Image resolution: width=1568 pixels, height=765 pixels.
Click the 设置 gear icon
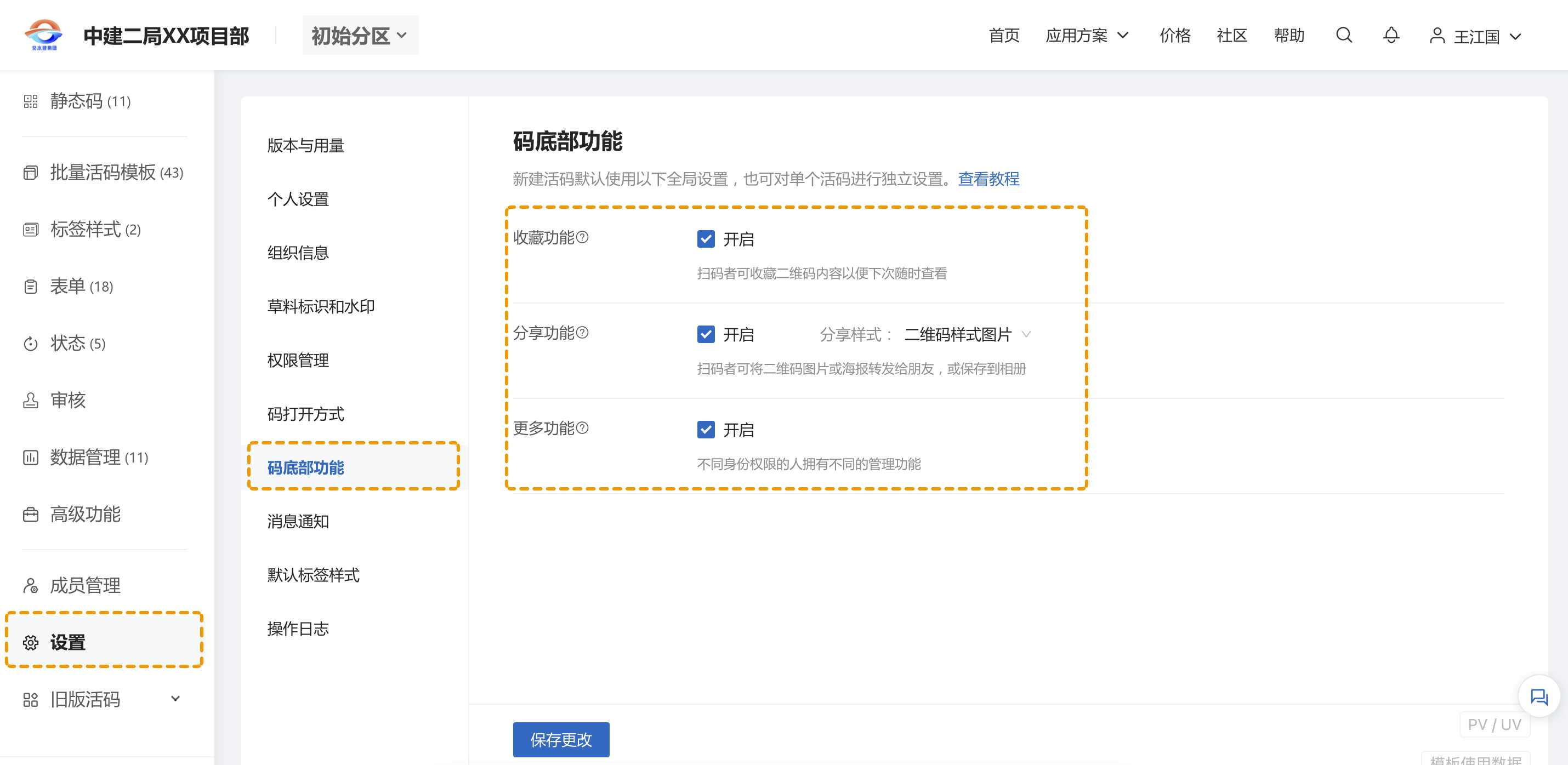[x=31, y=643]
